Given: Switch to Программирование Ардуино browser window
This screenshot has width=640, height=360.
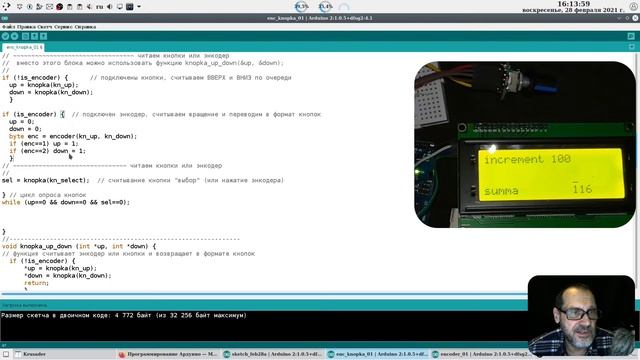Looking at the screenshot, I should pos(168,354).
